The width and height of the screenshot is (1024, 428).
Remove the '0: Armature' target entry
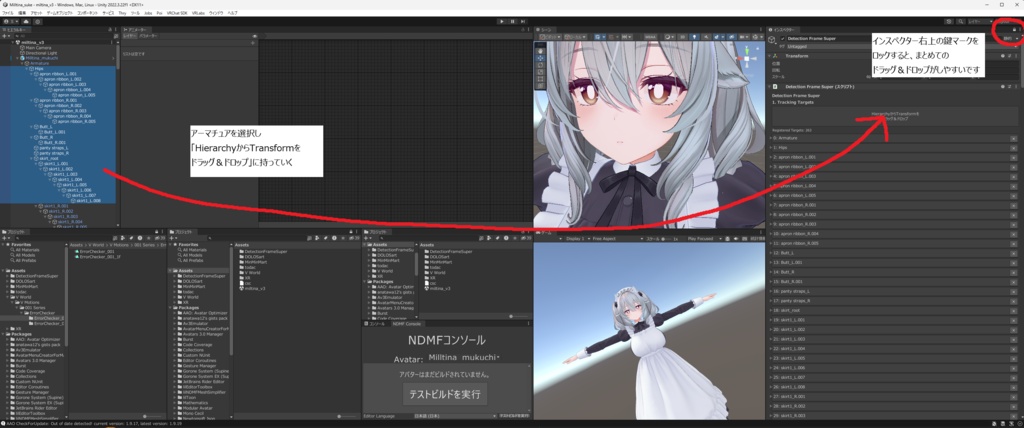1014,139
